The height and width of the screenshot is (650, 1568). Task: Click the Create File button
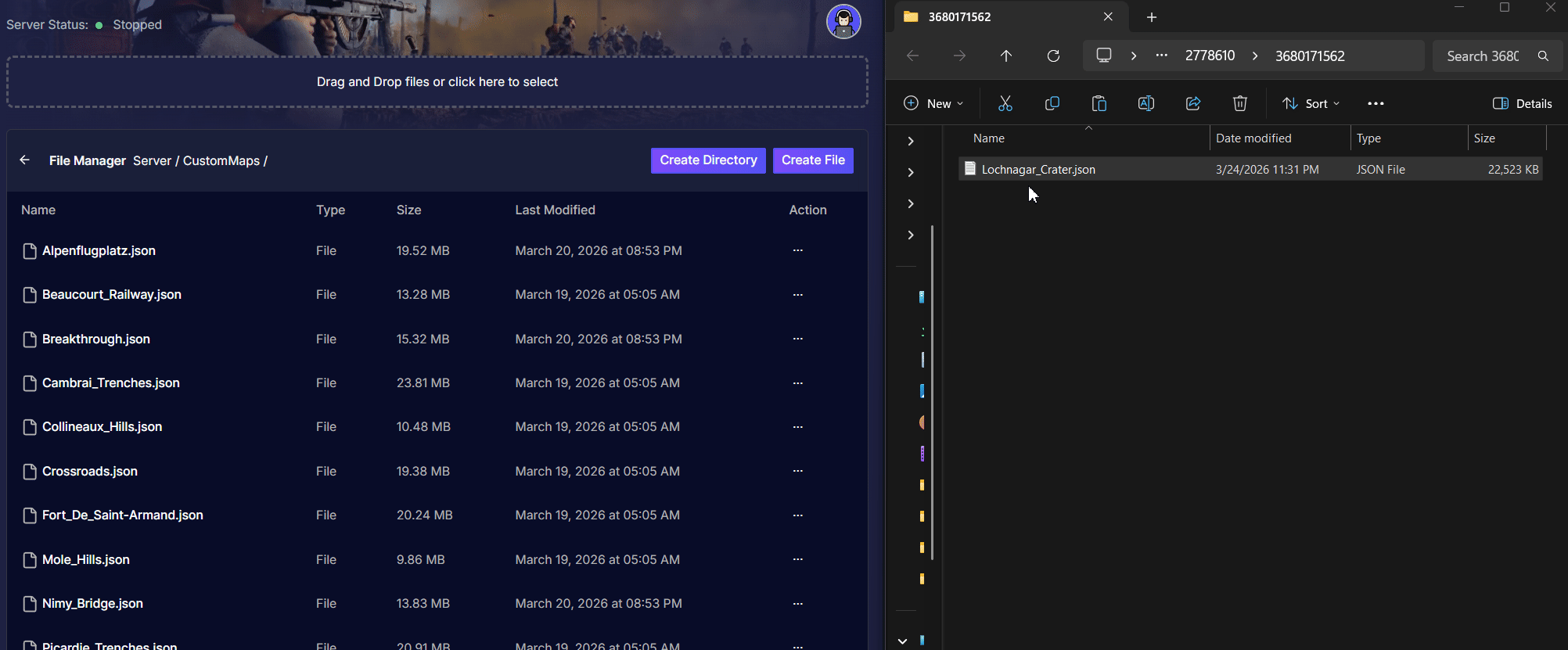click(x=813, y=160)
